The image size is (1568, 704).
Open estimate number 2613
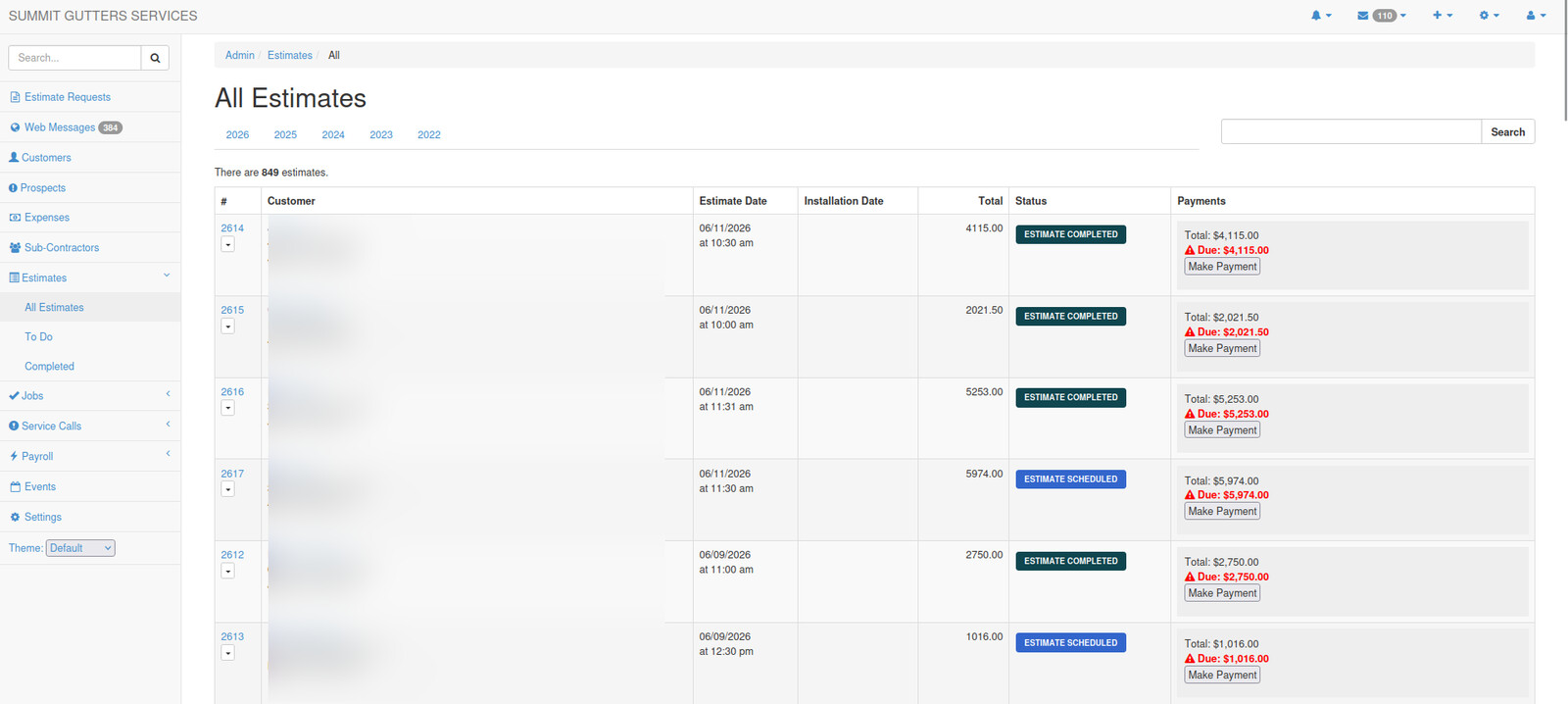232,637
